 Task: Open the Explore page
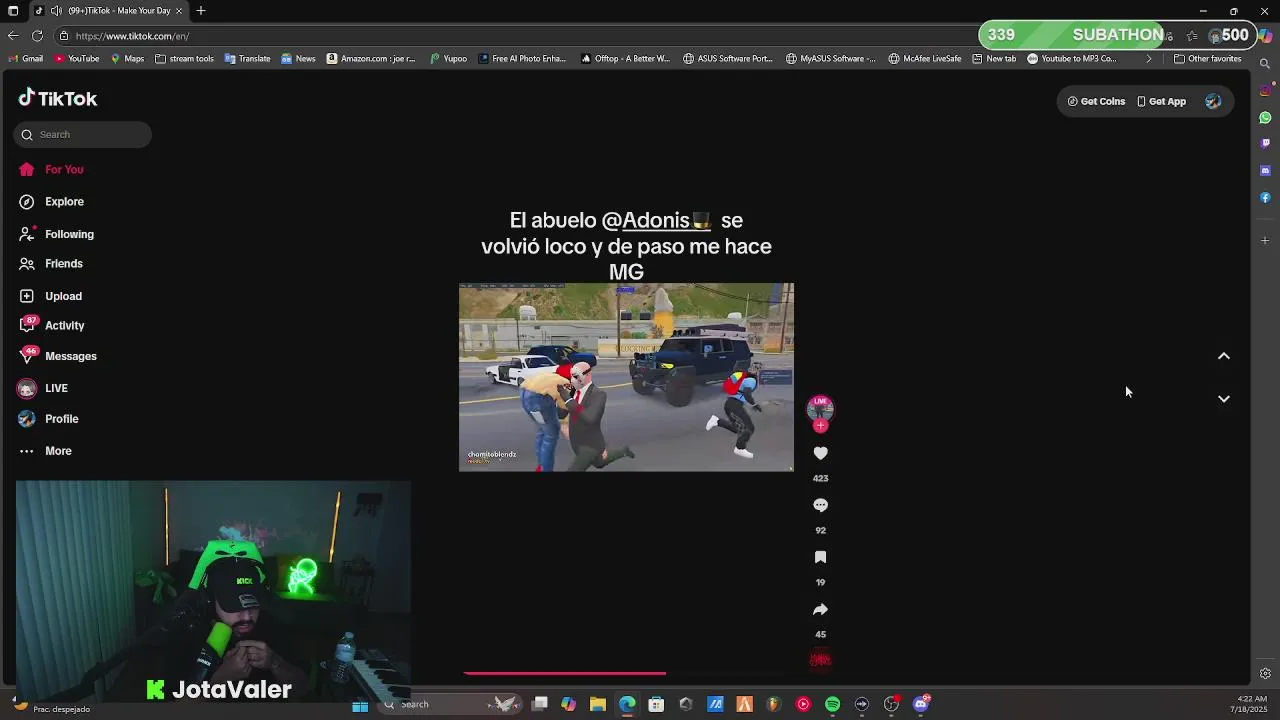coord(52,202)
